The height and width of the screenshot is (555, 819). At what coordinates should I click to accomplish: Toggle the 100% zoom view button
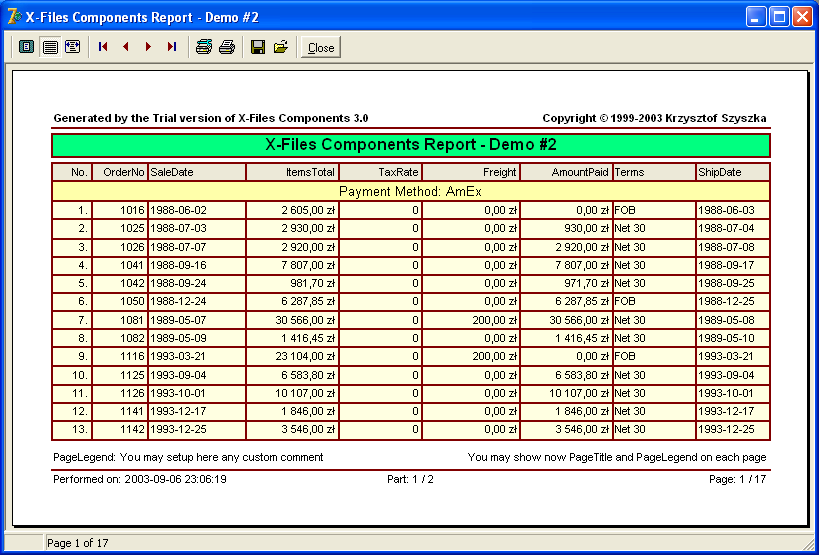tap(49, 47)
